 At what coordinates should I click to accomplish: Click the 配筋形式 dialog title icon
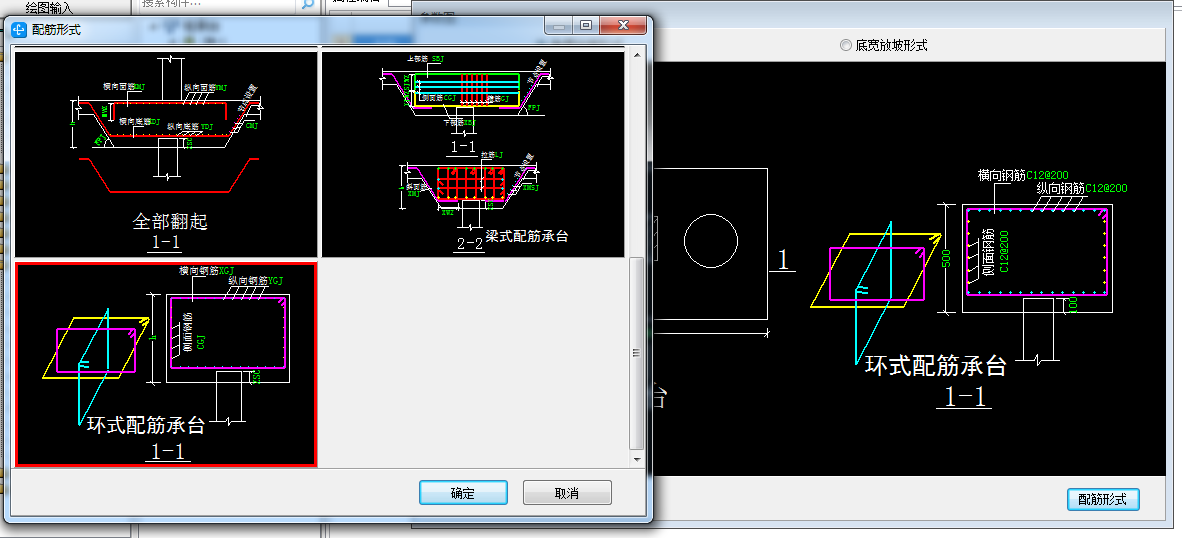18,29
